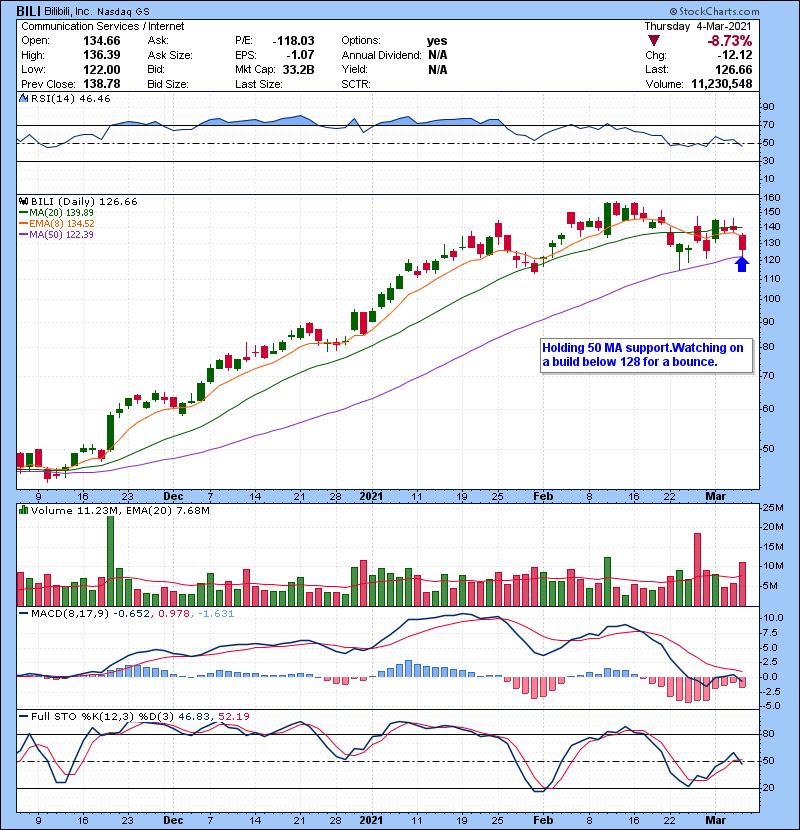The image size is (800, 830).
Task: Click the 'Annual Dividend:' label
Action: coord(381,55)
